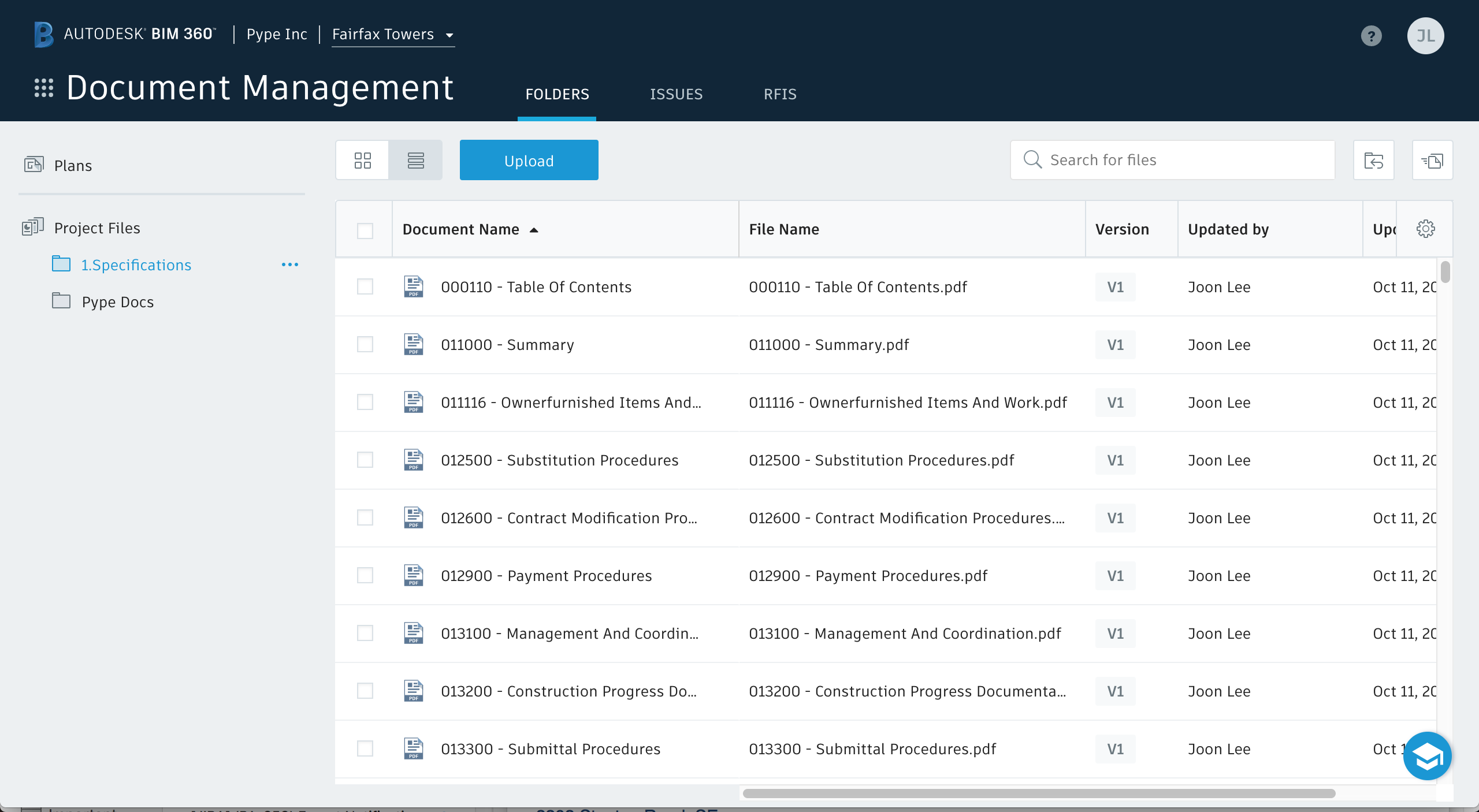Open column settings gear icon
1479x812 pixels.
click(1425, 229)
